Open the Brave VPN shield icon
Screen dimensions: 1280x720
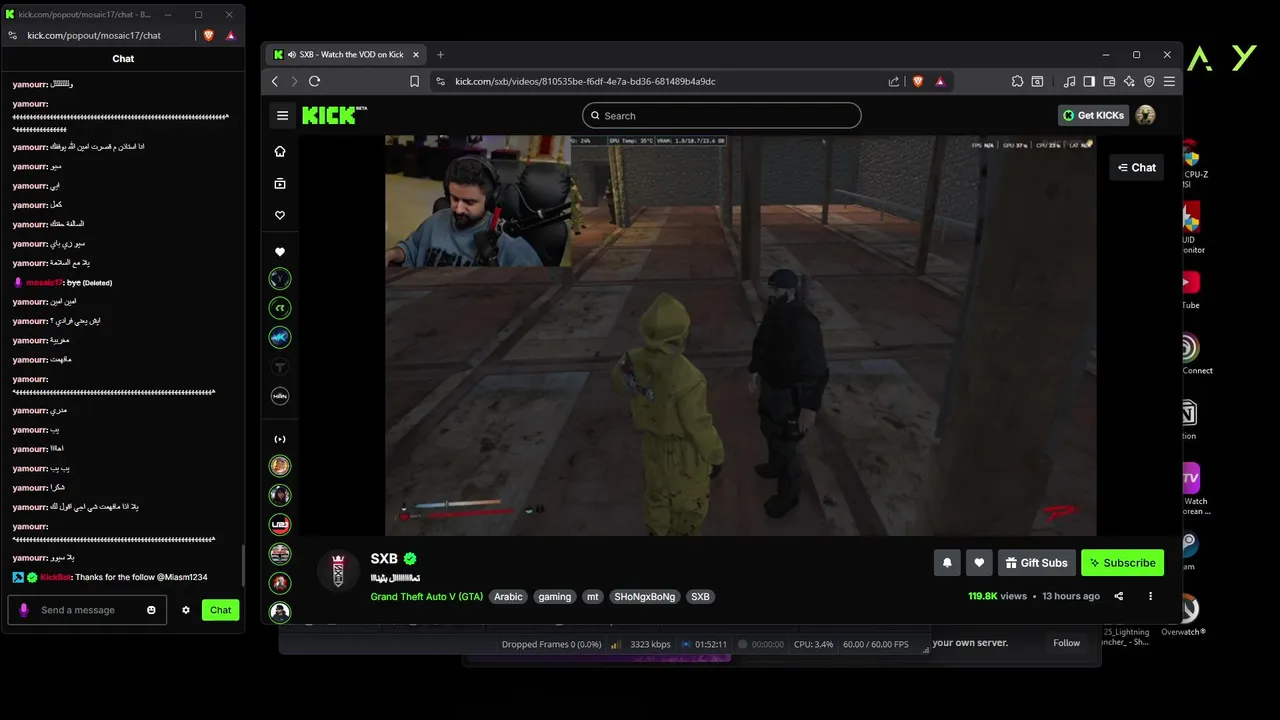click(x=1149, y=81)
